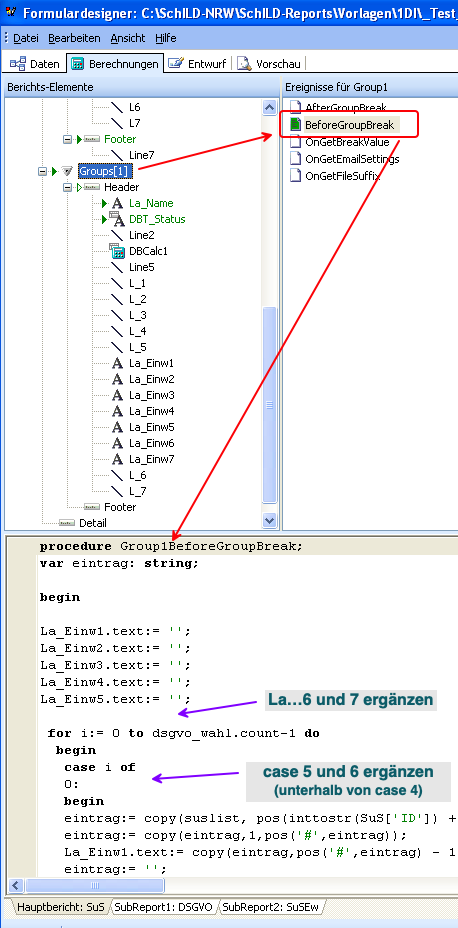Select the lower L_7 line element

pos(137,491)
